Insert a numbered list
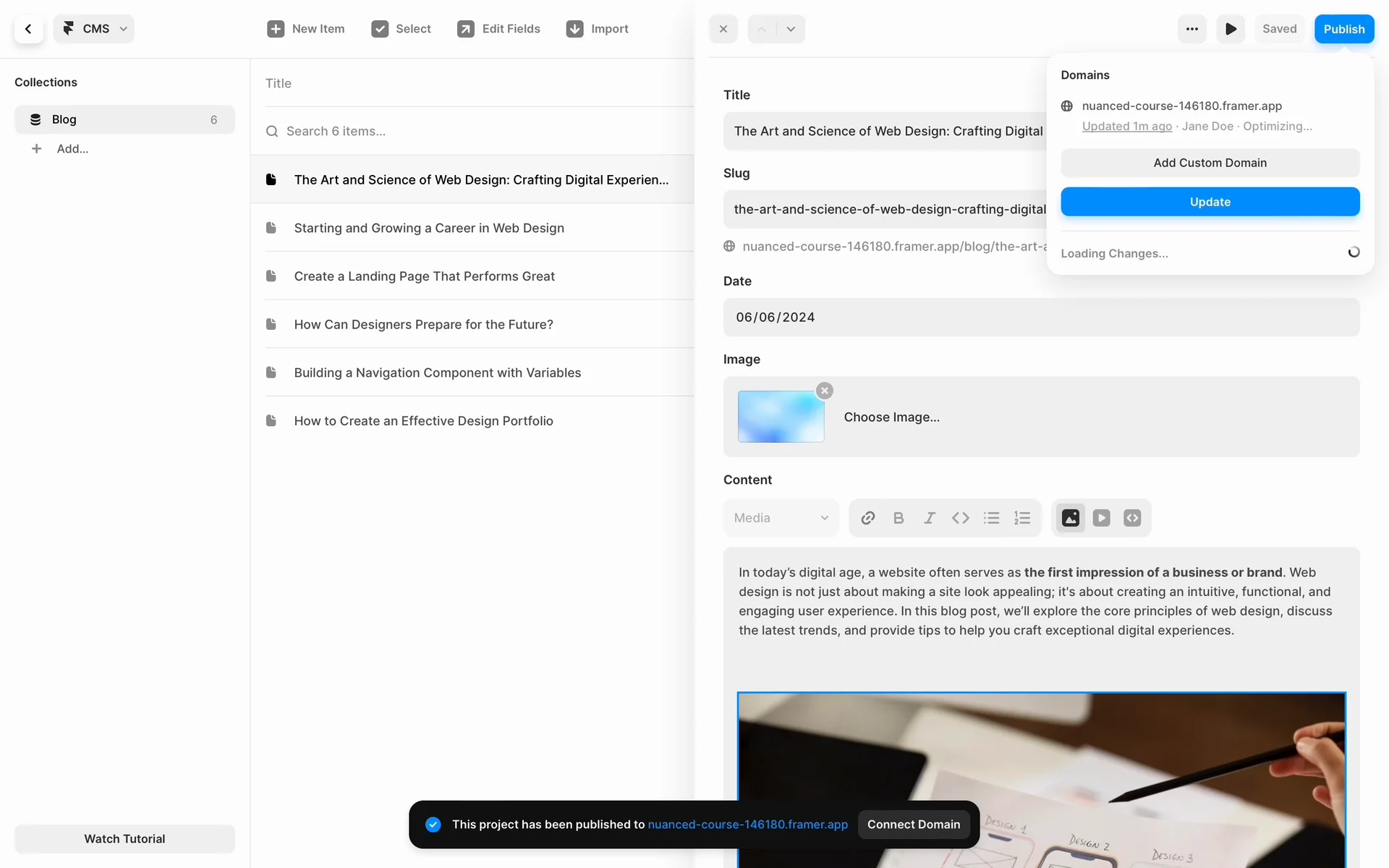 [x=1022, y=518]
